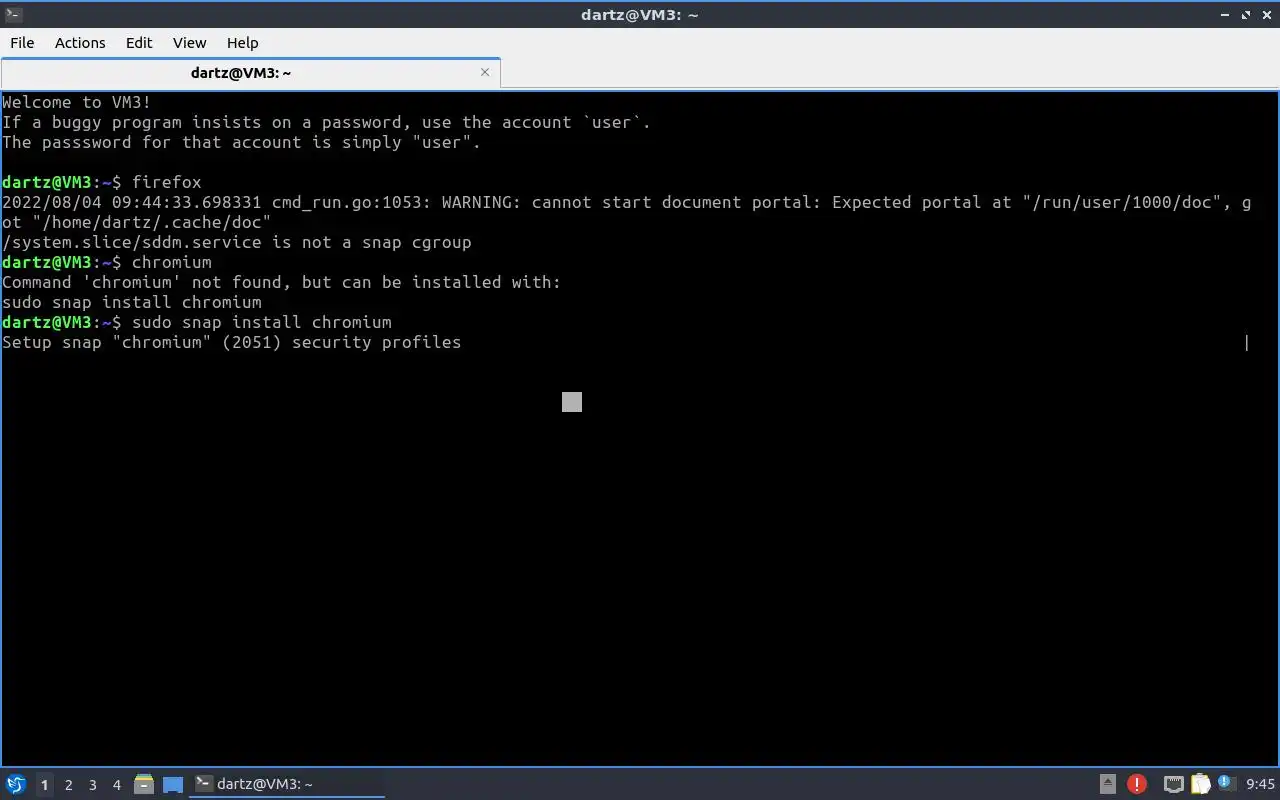1280x800 pixels.
Task: Click the "Command 'chromium' not found" line
Action: click(x=282, y=282)
